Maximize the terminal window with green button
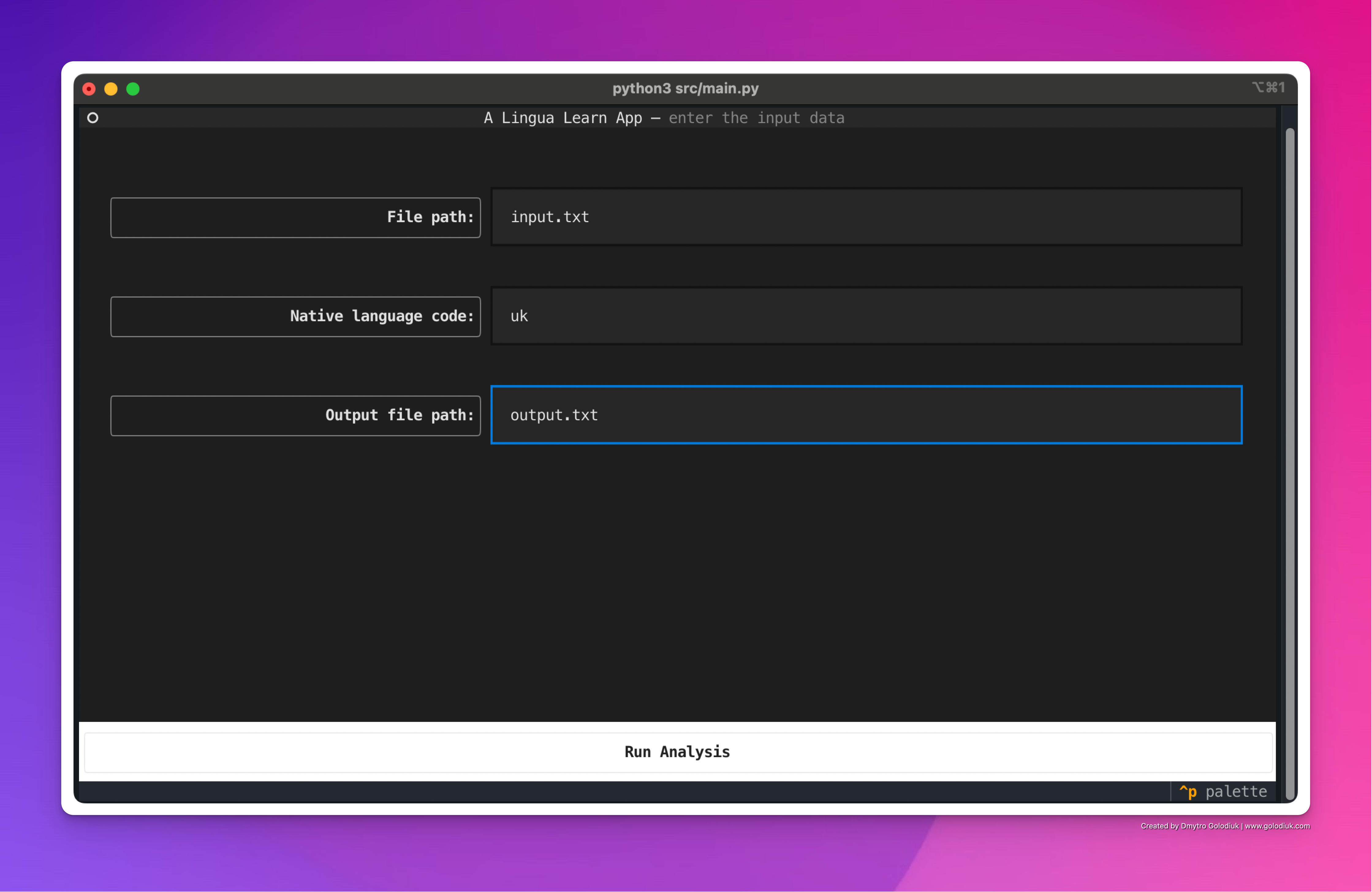The width and height of the screenshot is (1372, 892). pos(133,89)
